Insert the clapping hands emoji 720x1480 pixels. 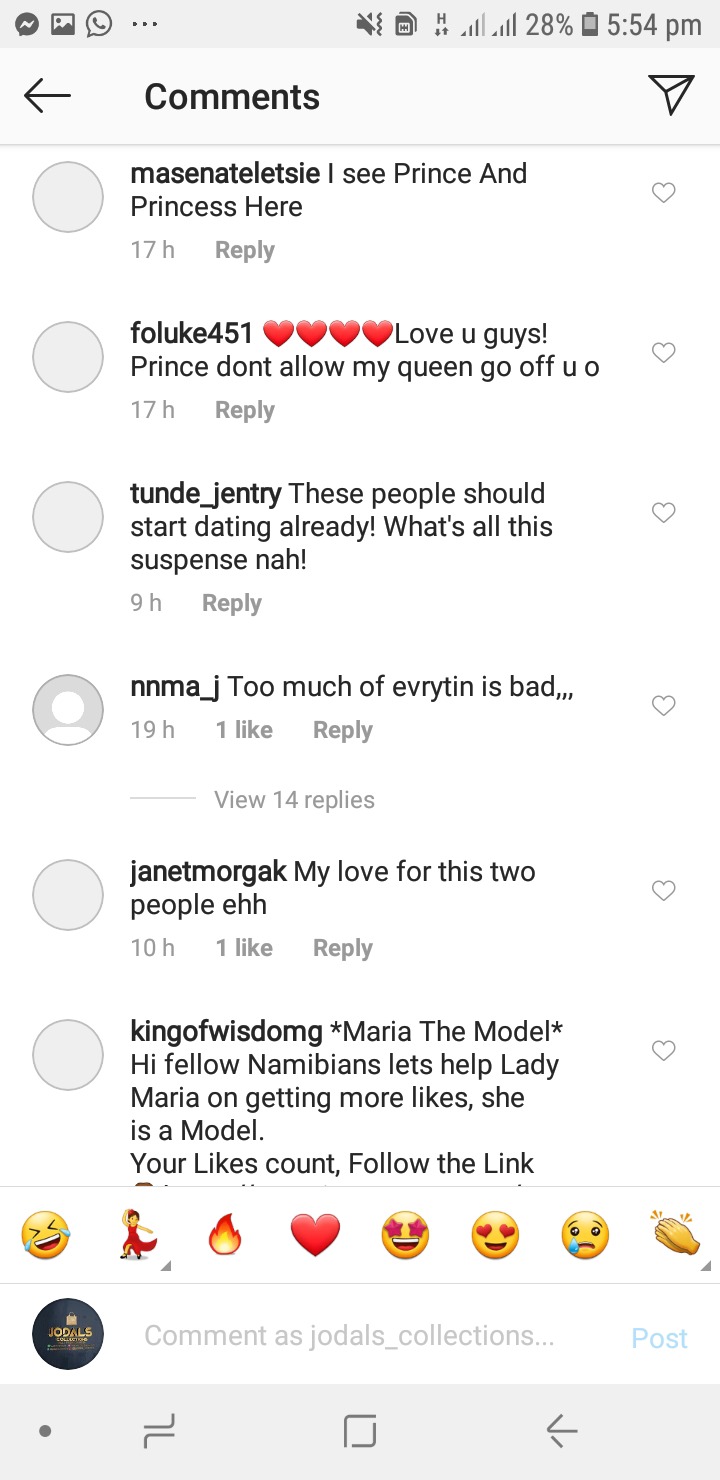click(x=676, y=1236)
